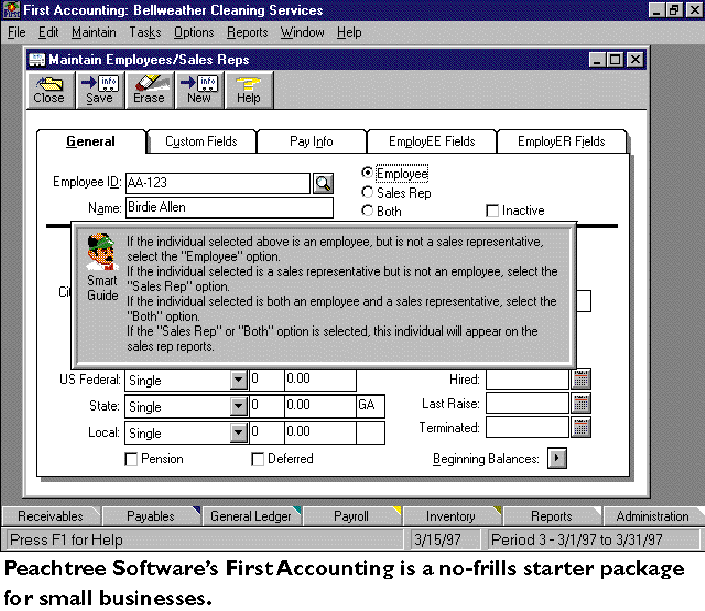Click the Maintain Employees window icon
This screenshot has height=611, width=705.
click(37, 59)
